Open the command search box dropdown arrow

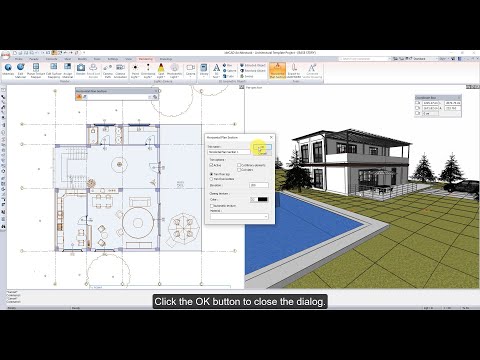(389, 59)
